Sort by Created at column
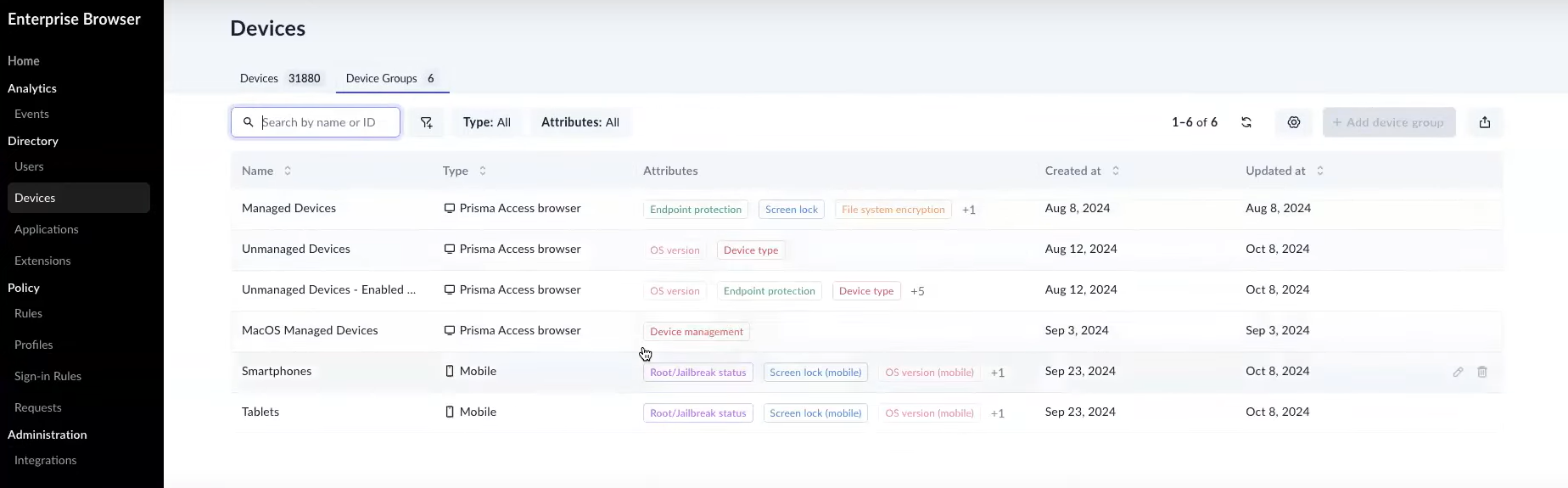 pyautogui.click(x=1116, y=171)
